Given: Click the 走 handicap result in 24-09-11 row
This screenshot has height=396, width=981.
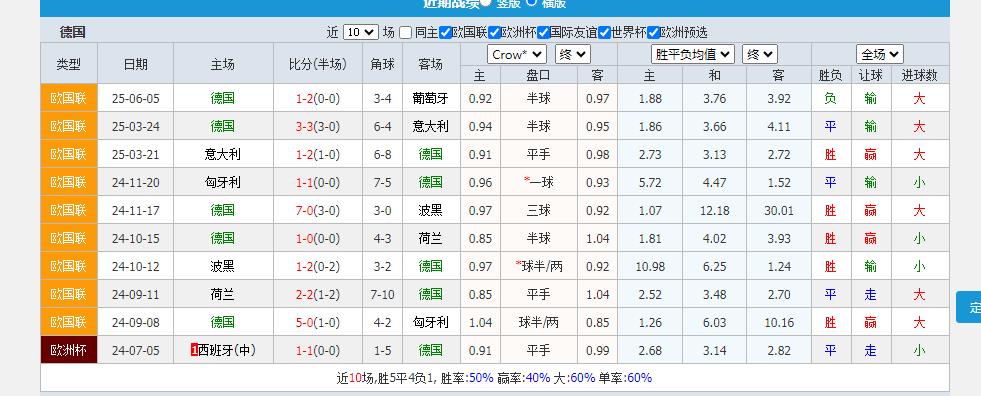Looking at the screenshot, I should (870, 295).
